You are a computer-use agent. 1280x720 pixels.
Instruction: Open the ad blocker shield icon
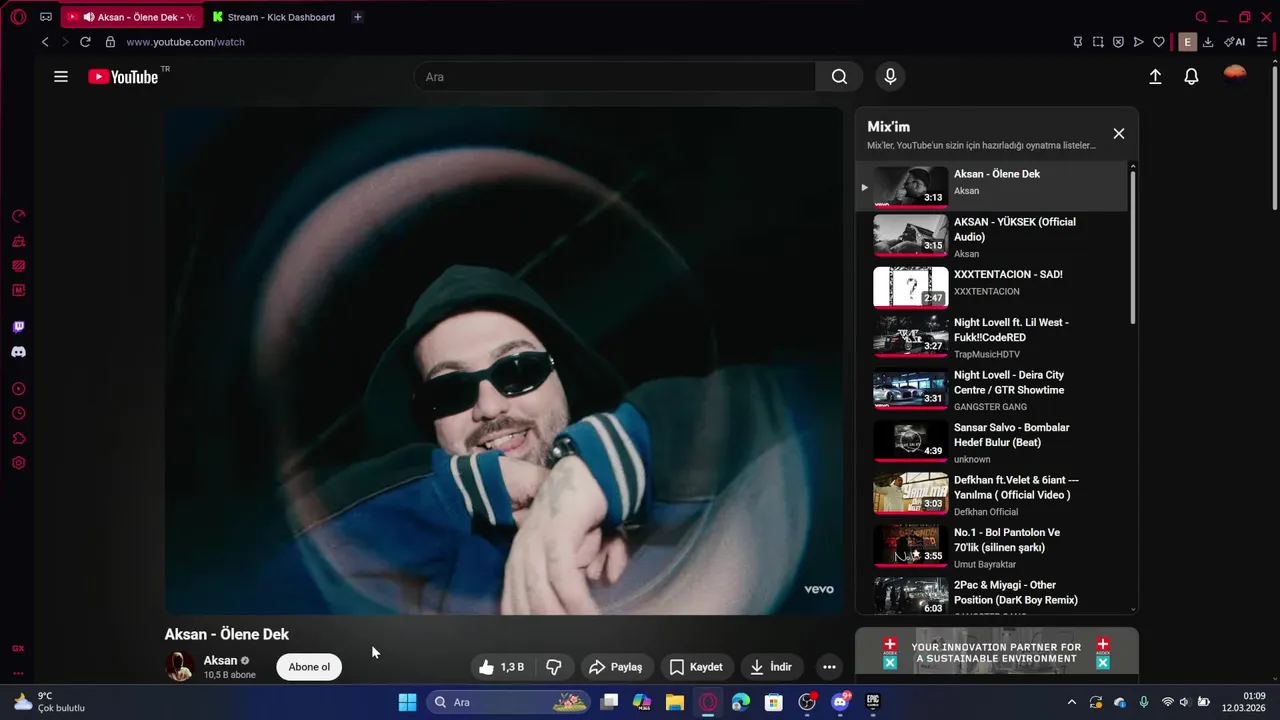click(x=1118, y=42)
